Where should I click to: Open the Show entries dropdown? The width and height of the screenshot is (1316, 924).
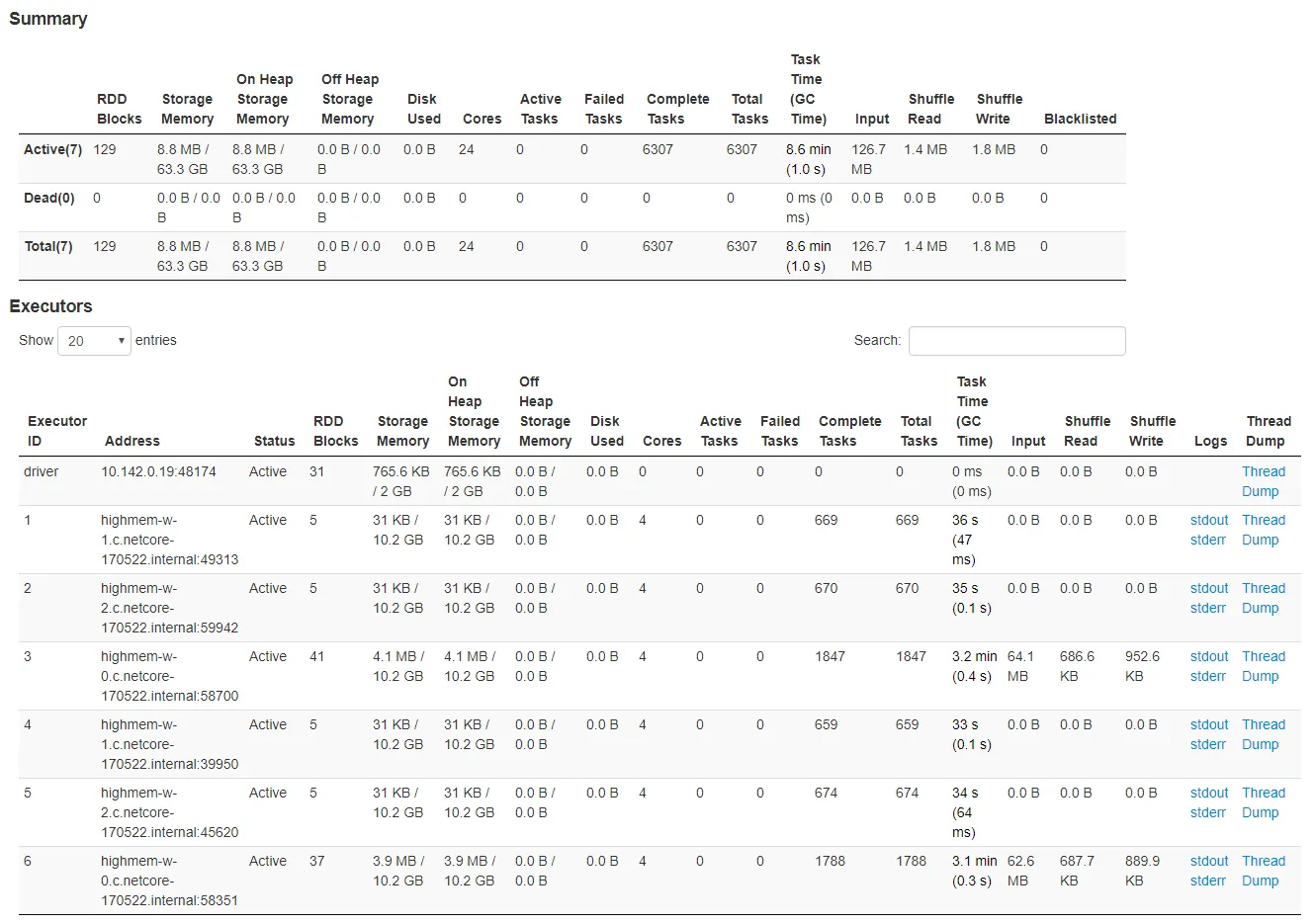[94, 341]
